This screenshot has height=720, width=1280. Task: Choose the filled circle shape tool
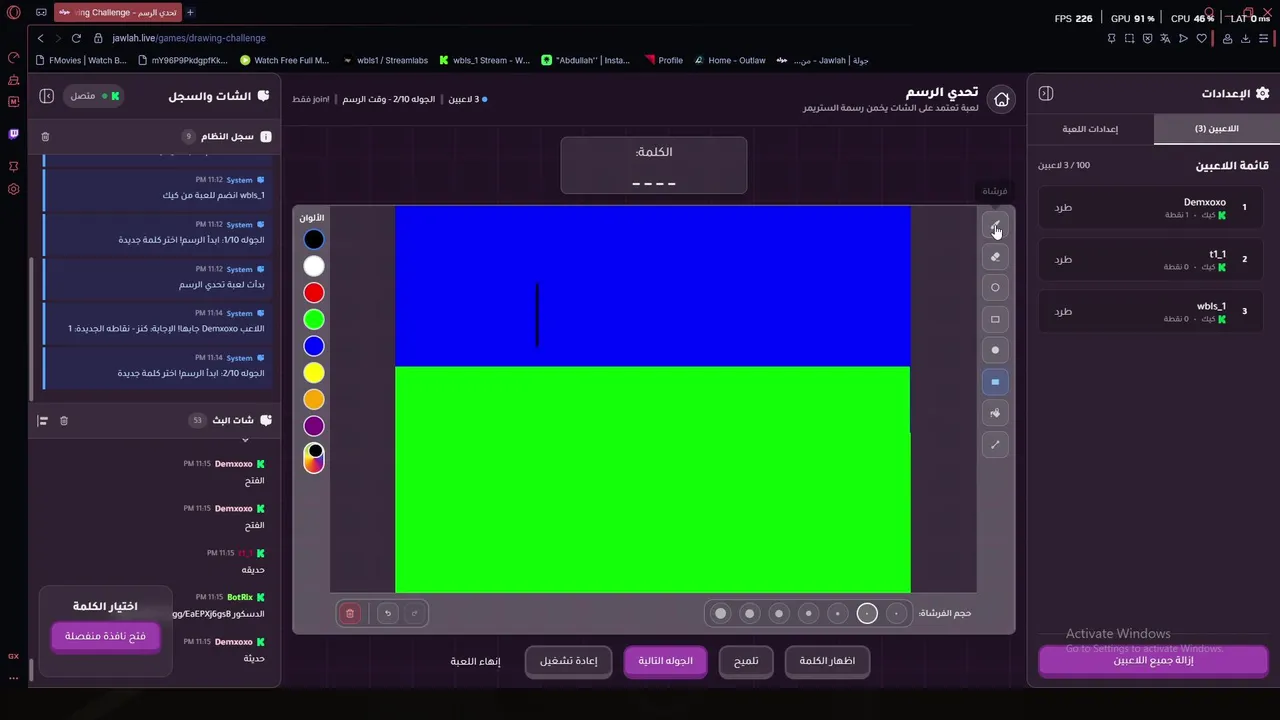[995, 351]
